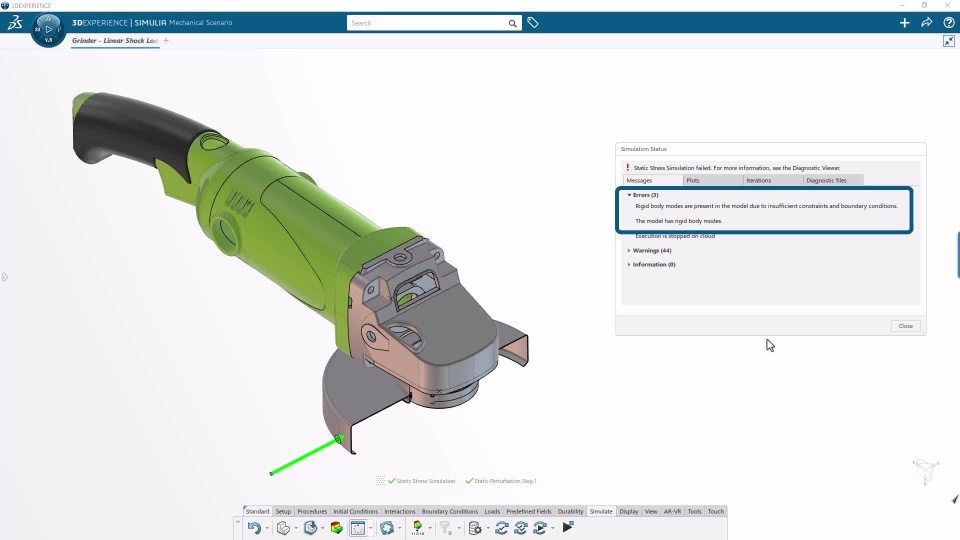Click the sync icon with play arrow
960x540 pixels.
click(540, 528)
